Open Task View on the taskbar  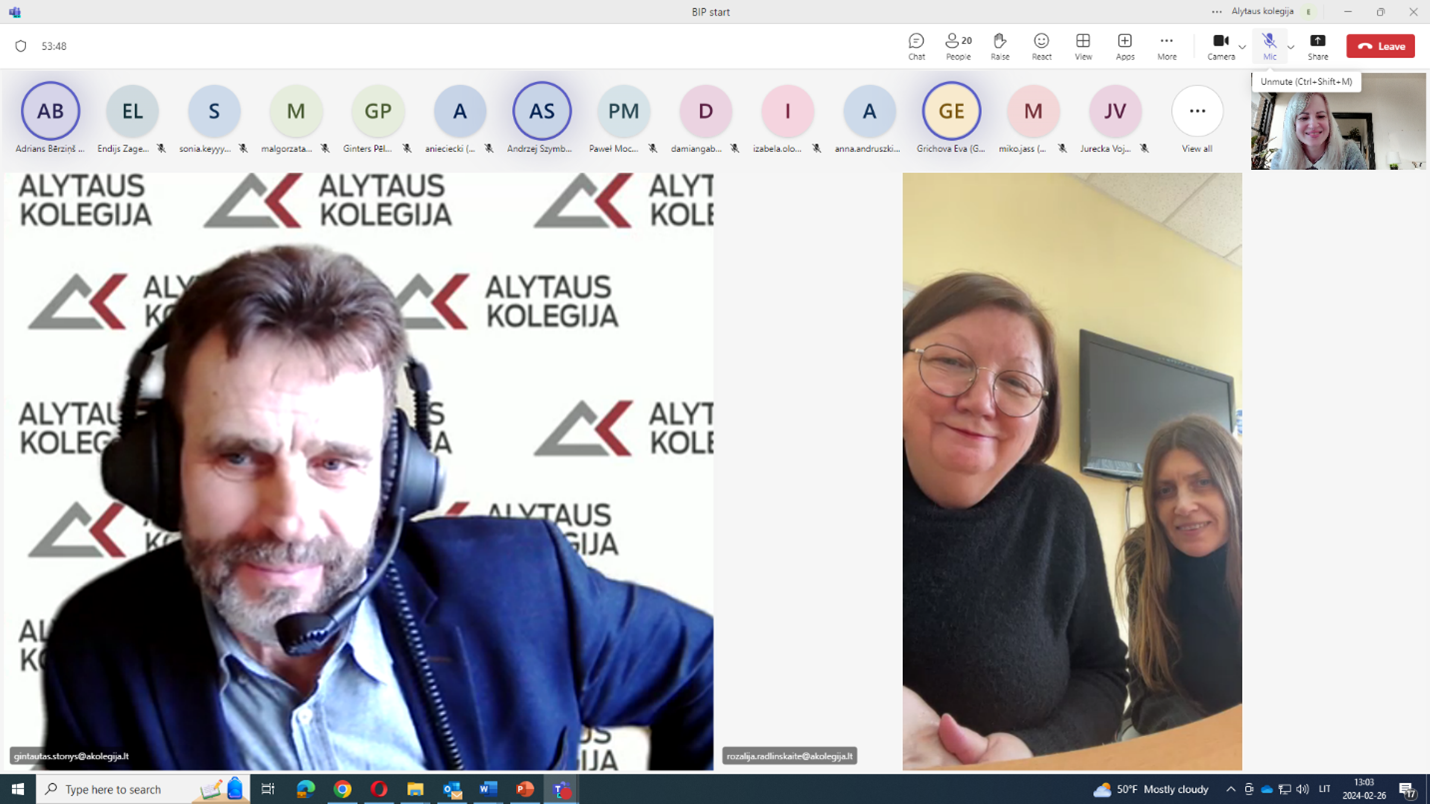pyautogui.click(x=268, y=789)
